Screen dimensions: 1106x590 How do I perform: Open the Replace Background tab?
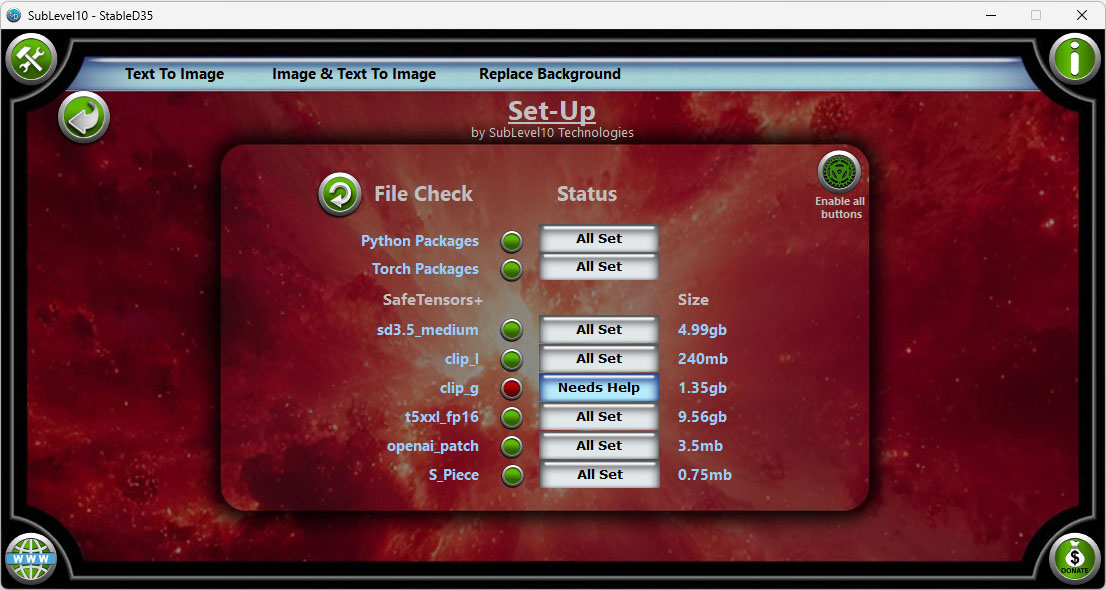549,73
